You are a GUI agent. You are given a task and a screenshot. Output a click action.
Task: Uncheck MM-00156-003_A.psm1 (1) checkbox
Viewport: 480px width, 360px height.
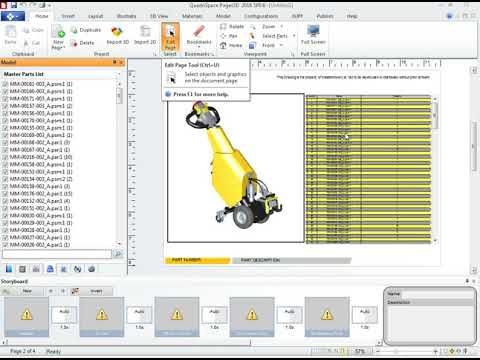click(5, 113)
